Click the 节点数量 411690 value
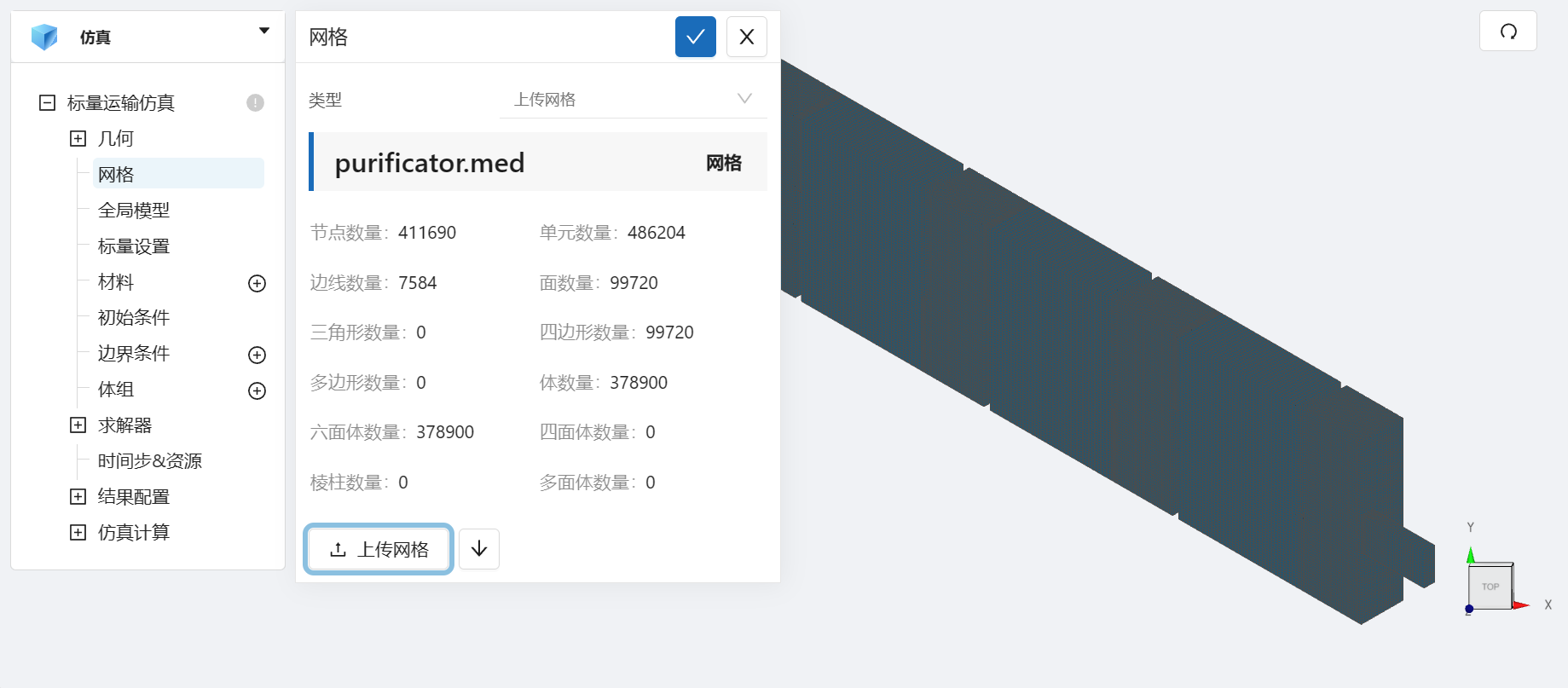 [427, 233]
